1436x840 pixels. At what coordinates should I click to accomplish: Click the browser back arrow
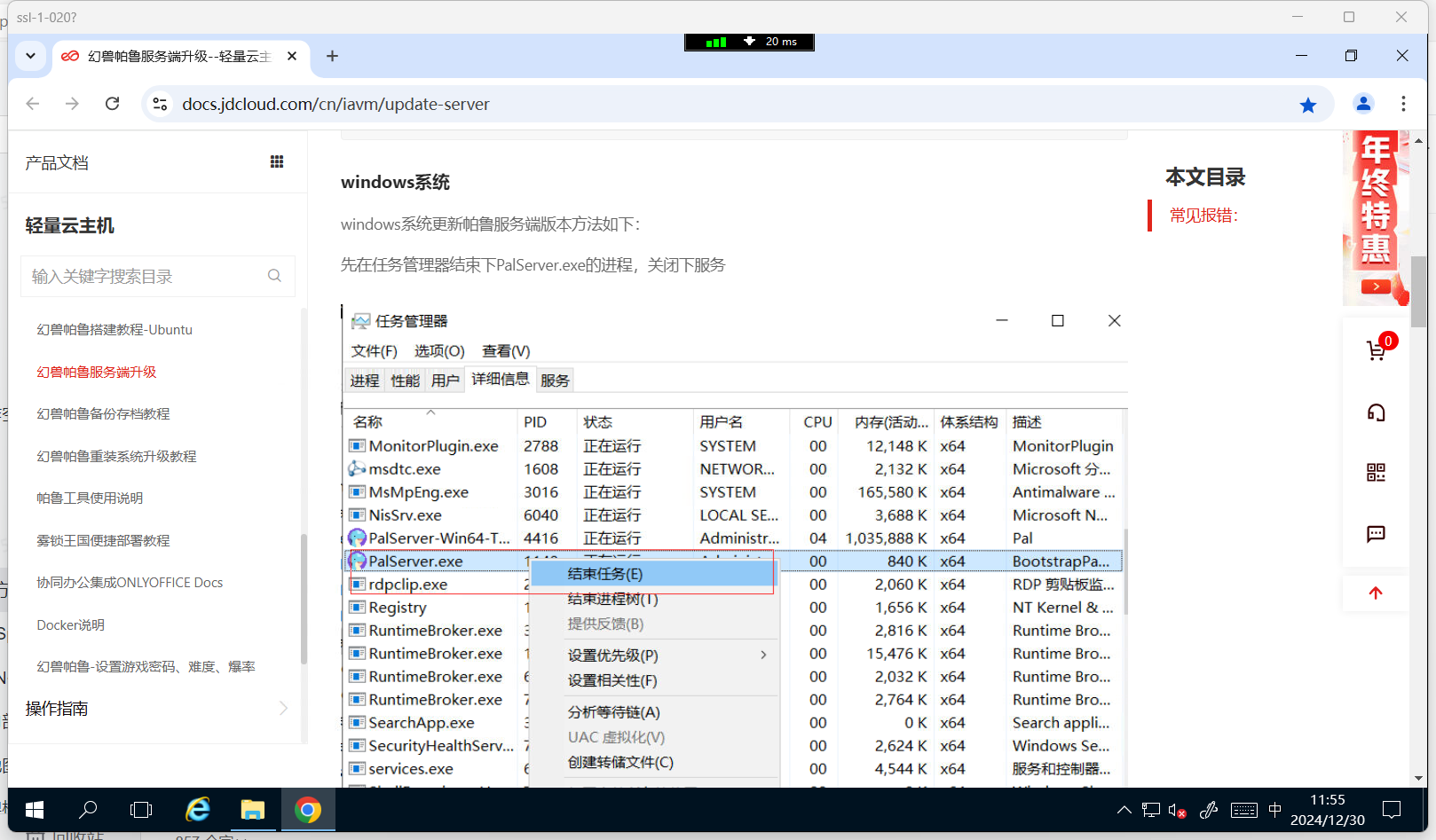[x=33, y=104]
